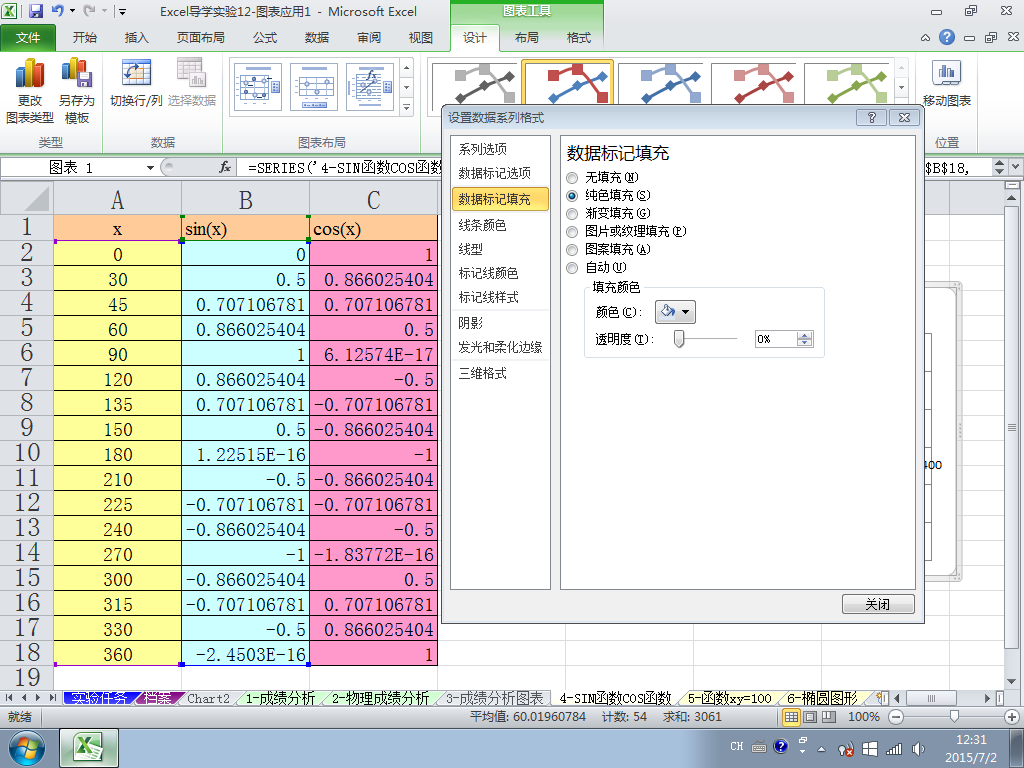Click the zoom slider handle in status bar
The height and width of the screenshot is (768, 1024).
coord(954,717)
